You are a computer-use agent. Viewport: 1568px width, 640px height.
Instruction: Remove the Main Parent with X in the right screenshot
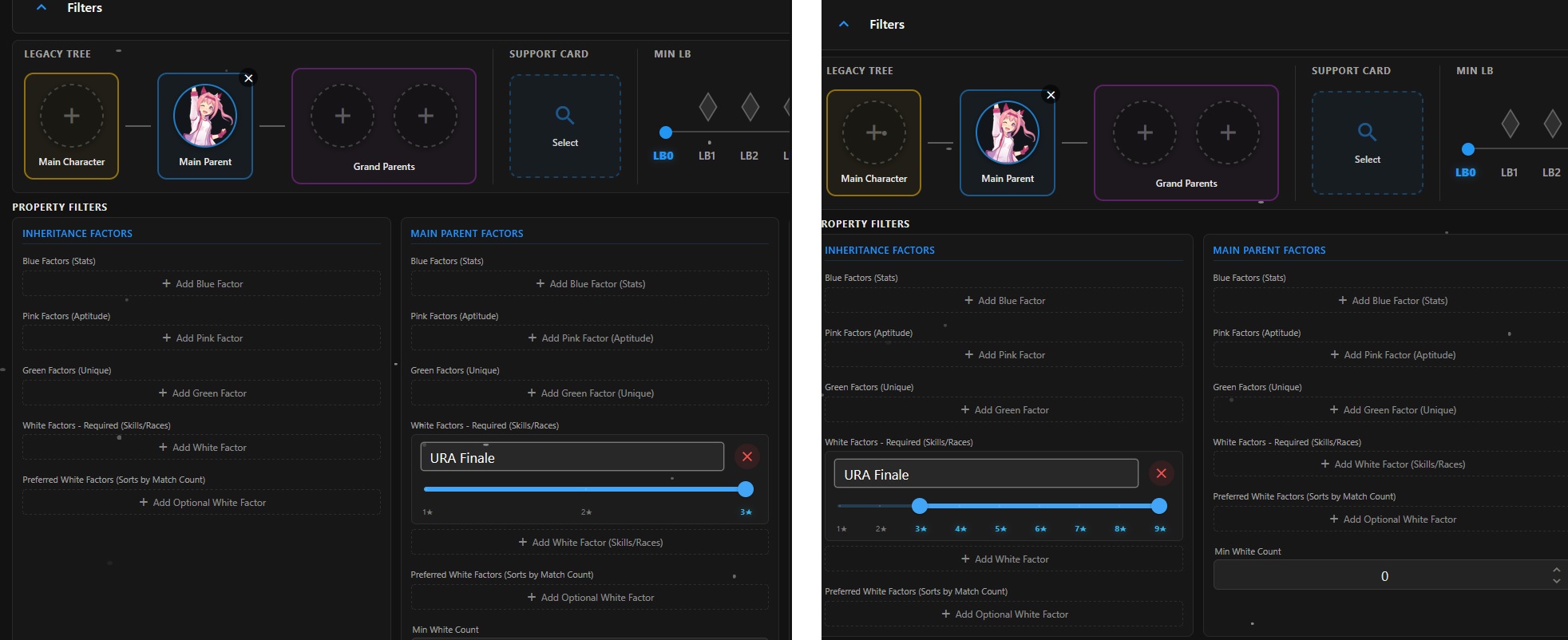[1051, 95]
